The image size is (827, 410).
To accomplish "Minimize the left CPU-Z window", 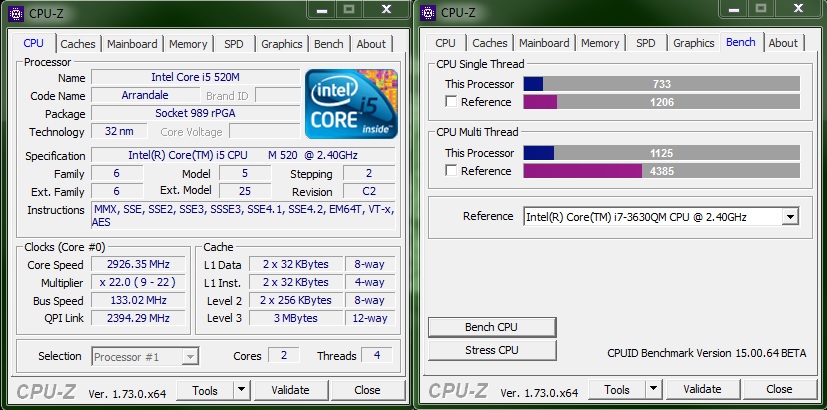I will [x=323, y=9].
